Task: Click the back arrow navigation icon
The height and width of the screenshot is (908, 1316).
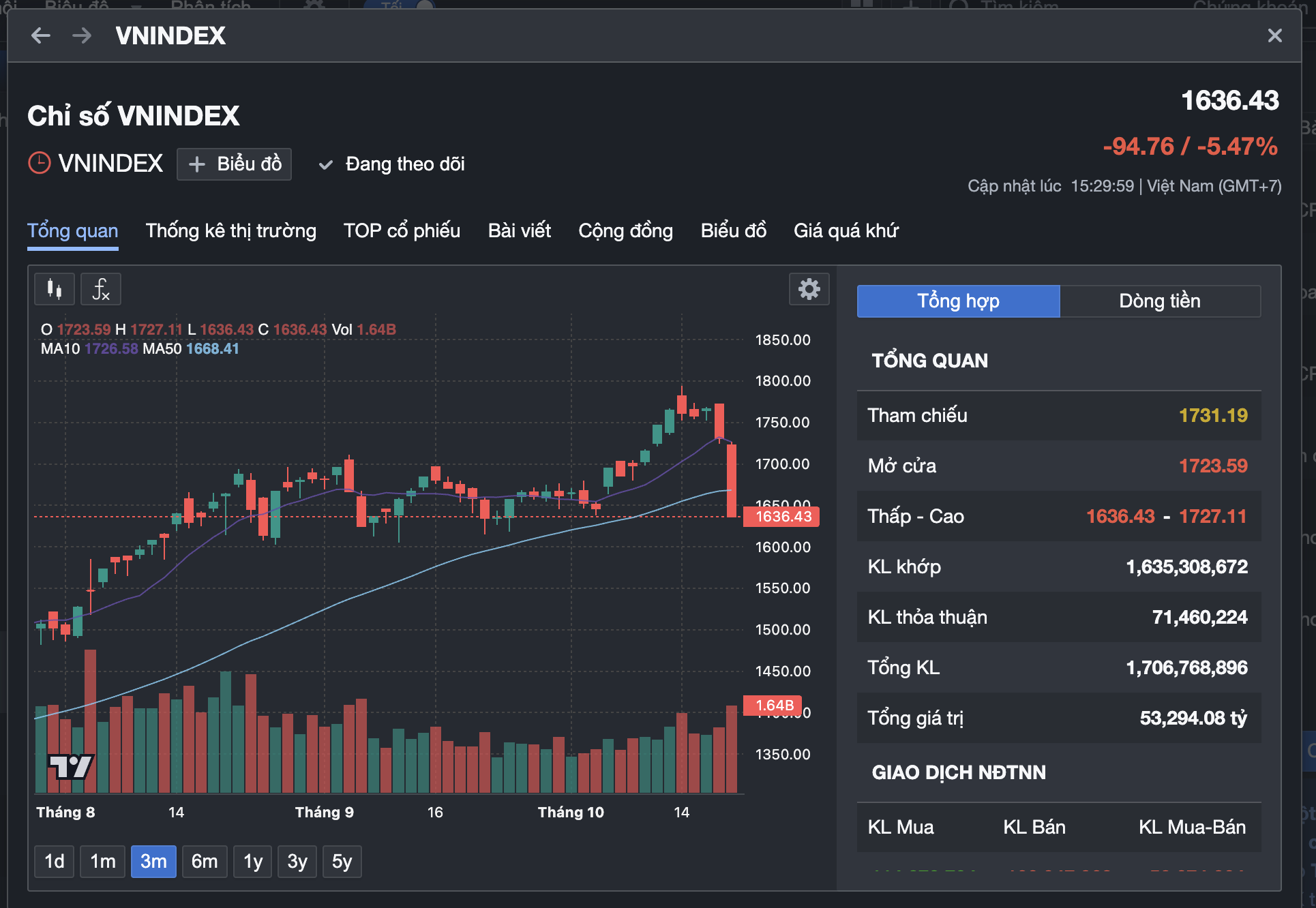Action: (x=41, y=35)
